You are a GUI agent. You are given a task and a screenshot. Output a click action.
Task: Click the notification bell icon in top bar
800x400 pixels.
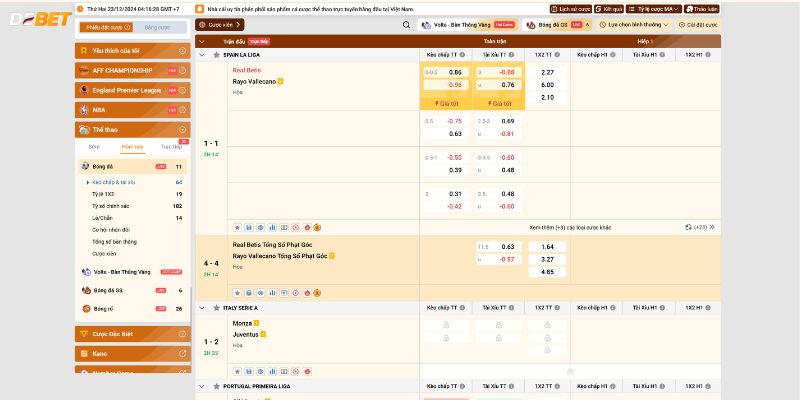tap(199, 9)
